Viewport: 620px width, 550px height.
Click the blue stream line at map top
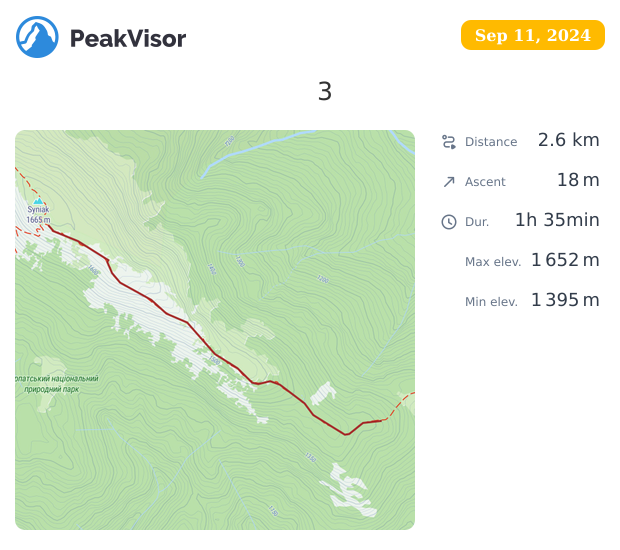tap(257, 150)
